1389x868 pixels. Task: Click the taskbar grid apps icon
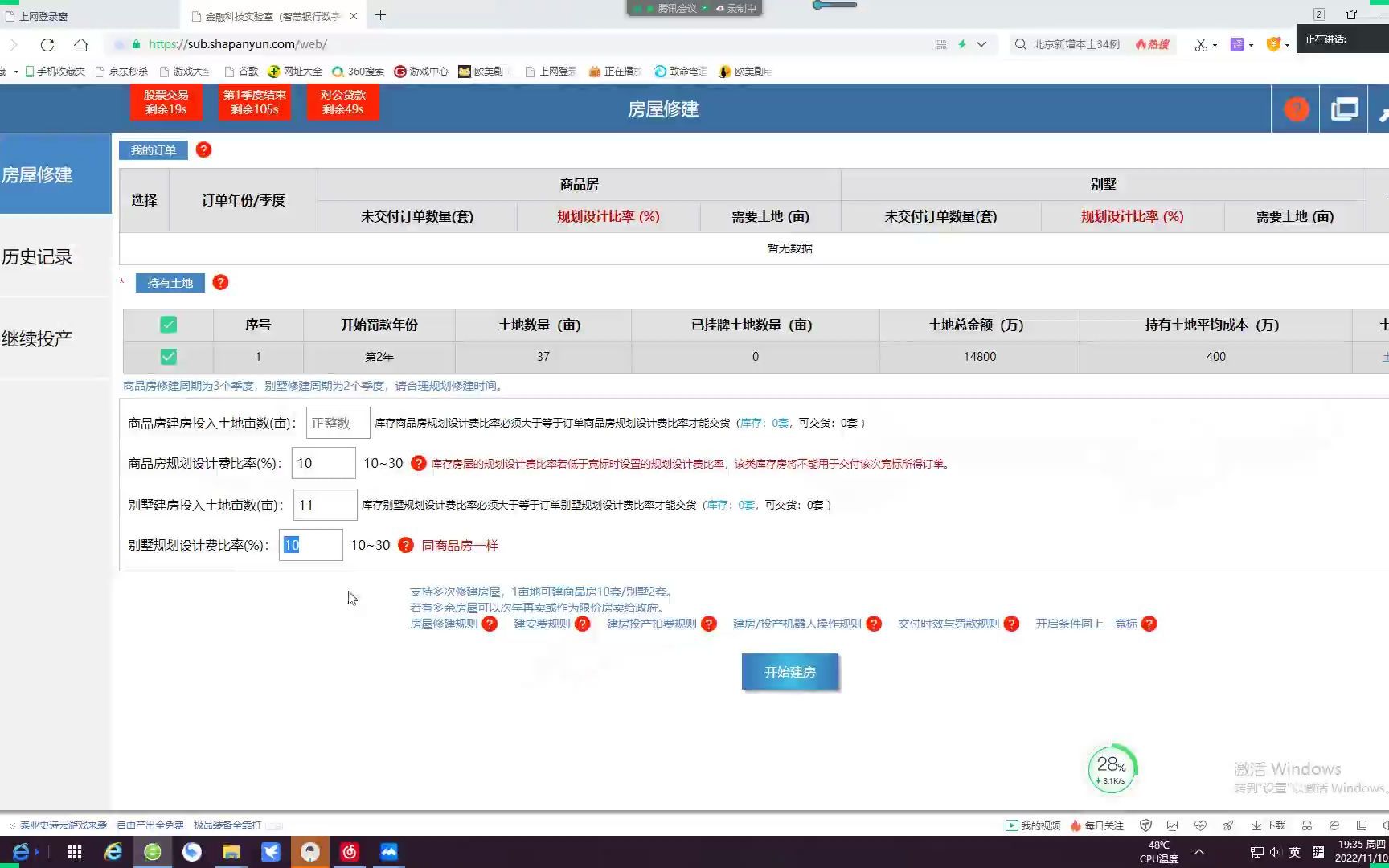click(75, 852)
